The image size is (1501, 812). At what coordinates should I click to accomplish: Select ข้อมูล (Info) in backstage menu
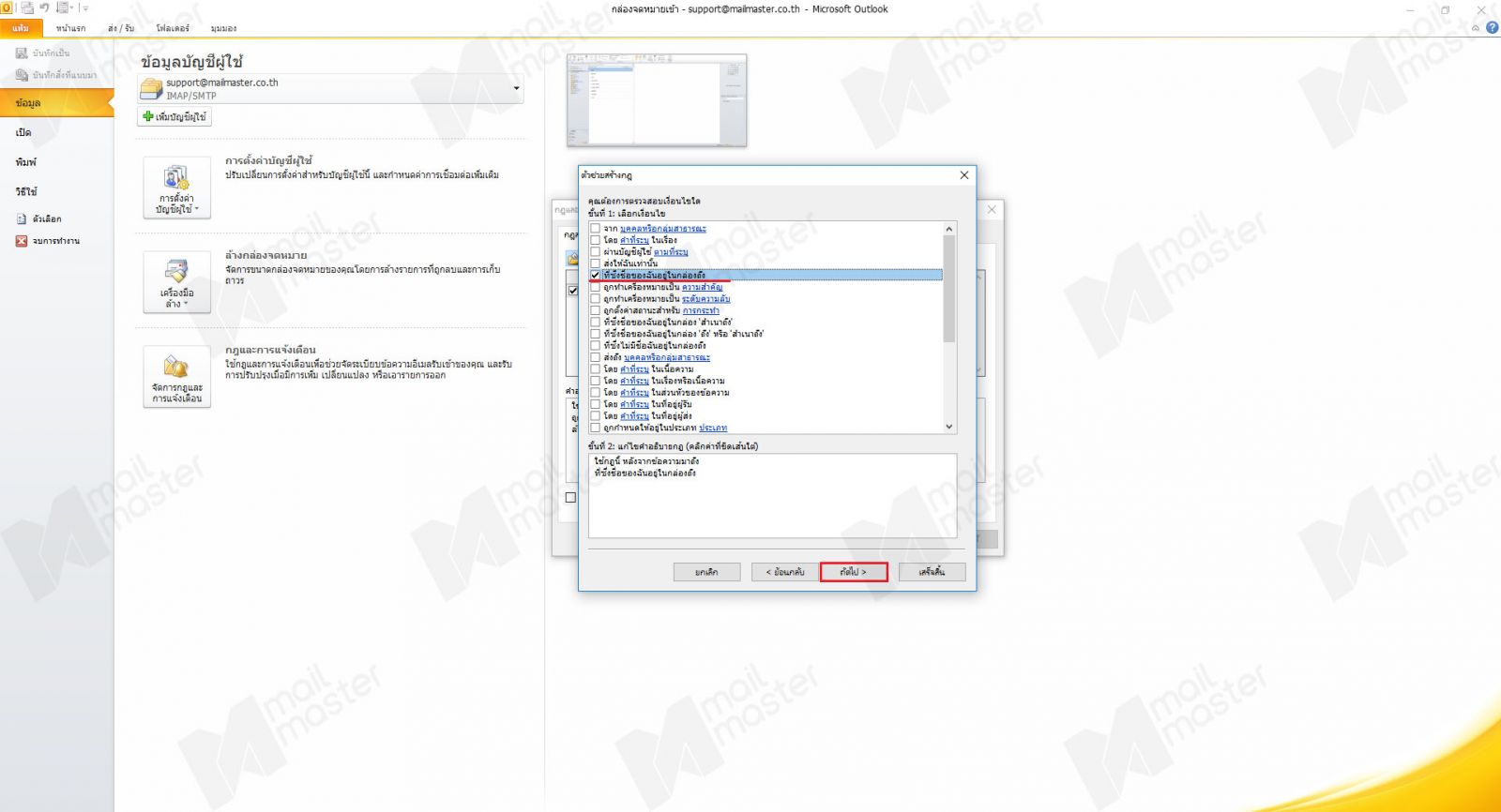coord(56,103)
